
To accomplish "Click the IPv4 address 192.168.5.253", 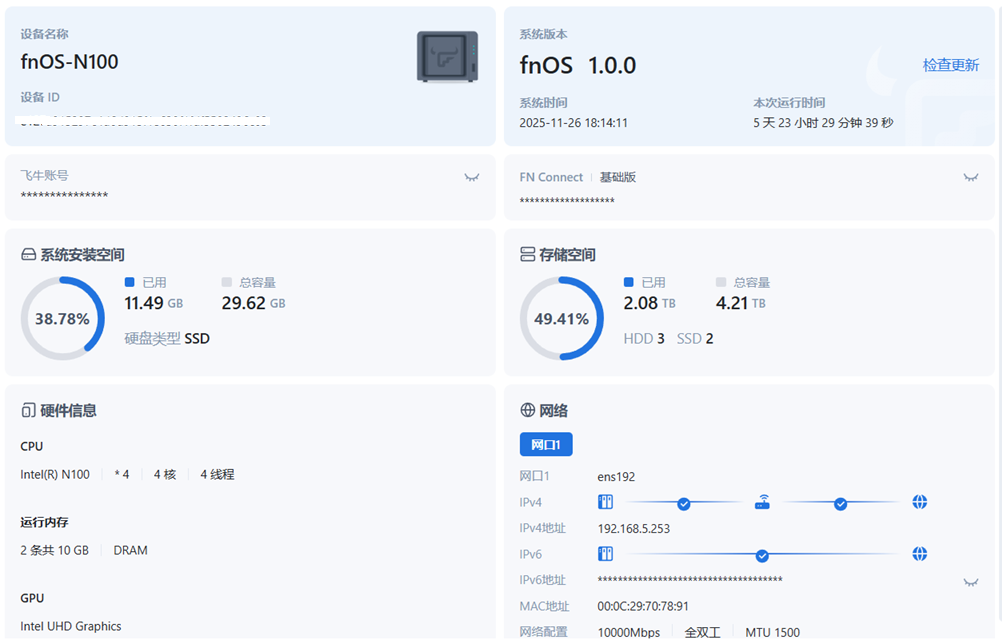I will click(x=633, y=528).
